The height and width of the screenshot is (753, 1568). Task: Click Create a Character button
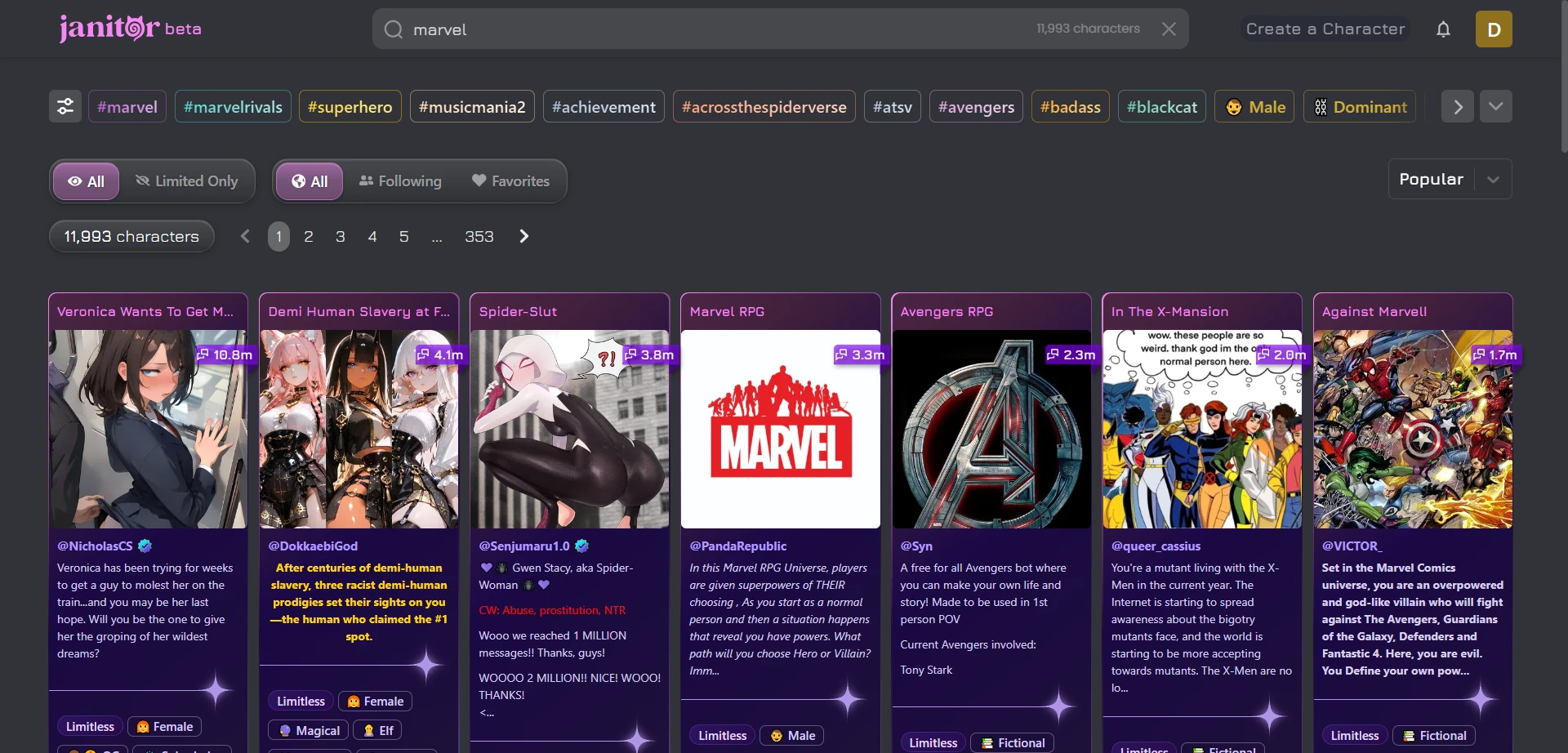tap(1325, 29)
